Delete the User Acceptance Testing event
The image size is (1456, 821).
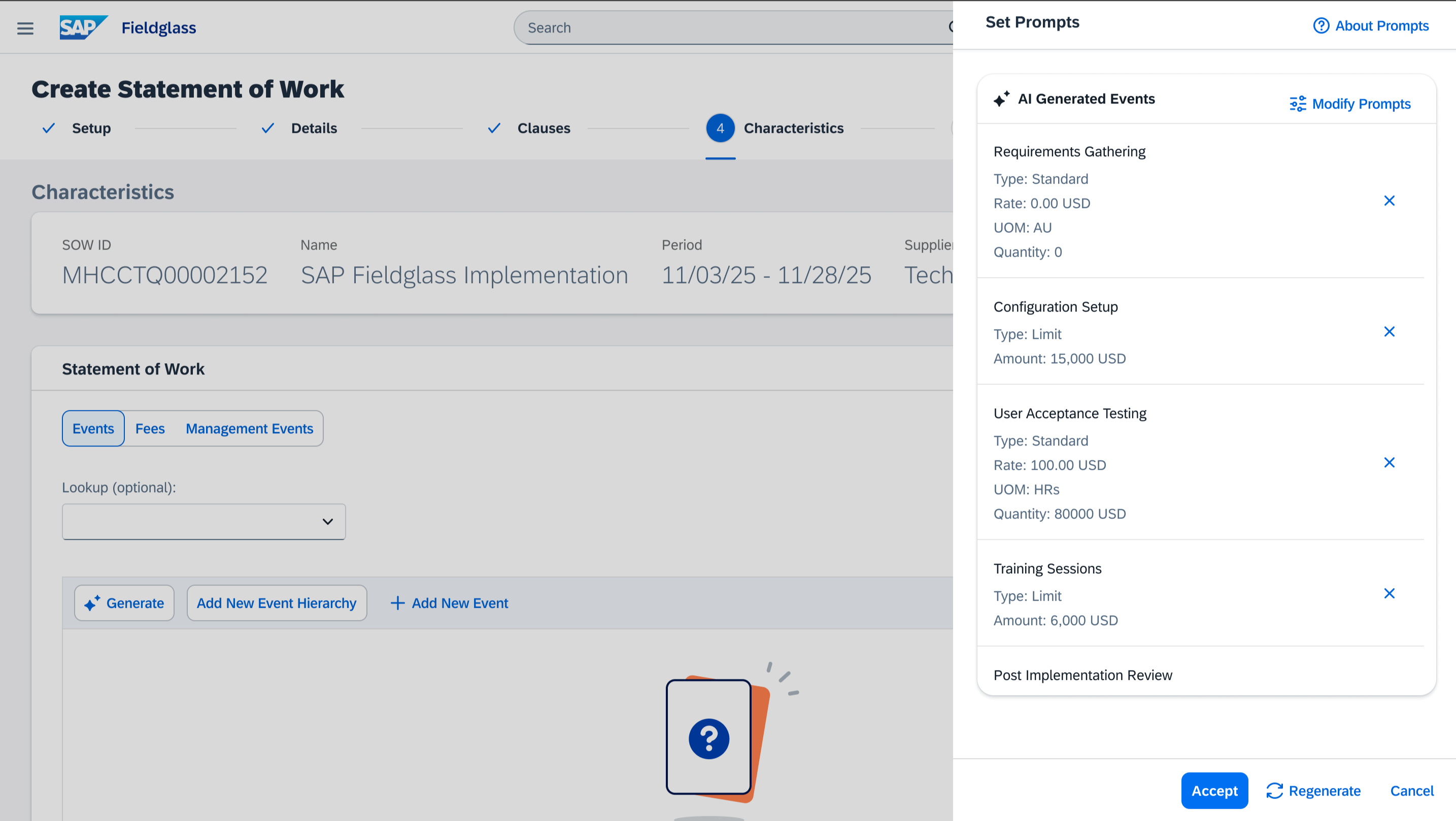pyautogui.click(x=1389, y=463)
